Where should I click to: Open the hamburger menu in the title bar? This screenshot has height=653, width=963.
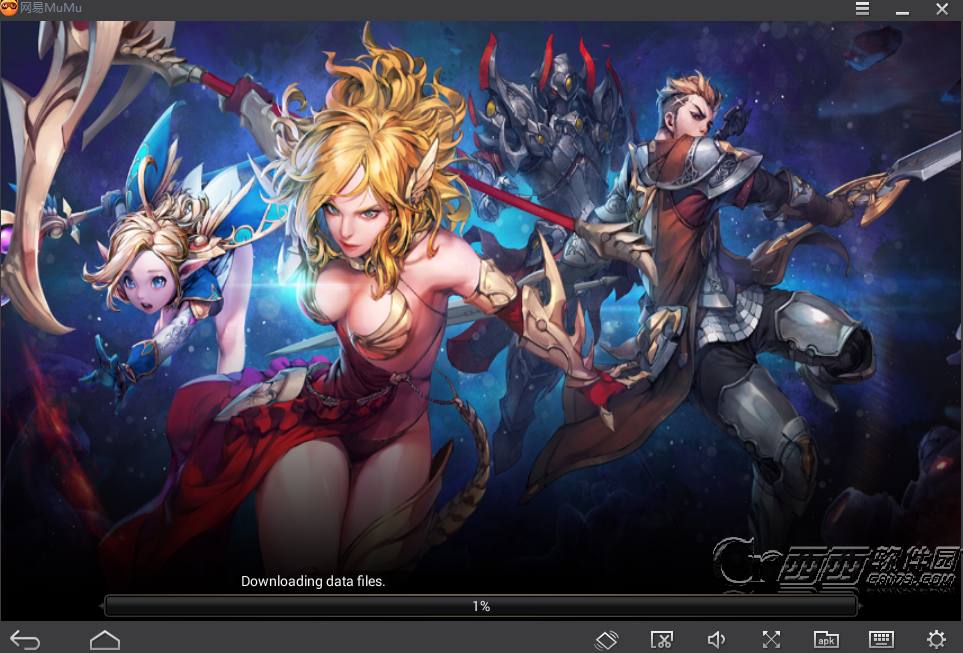862,9
